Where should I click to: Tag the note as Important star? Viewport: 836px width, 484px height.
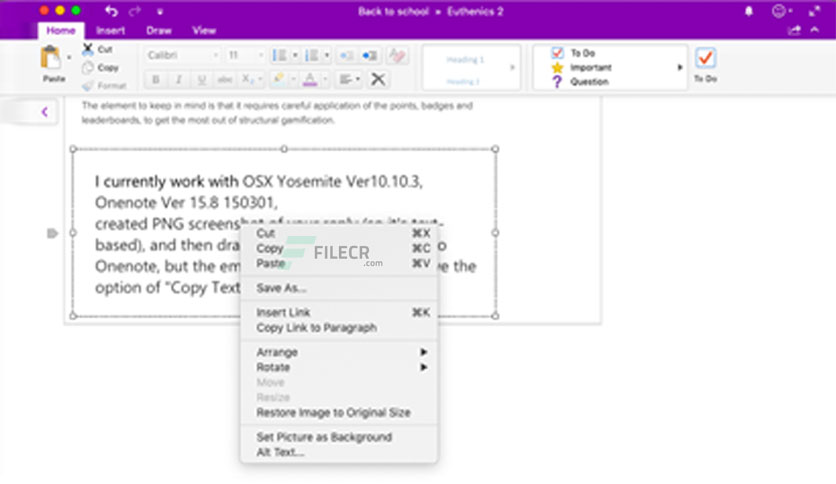(x=581, y=67)
